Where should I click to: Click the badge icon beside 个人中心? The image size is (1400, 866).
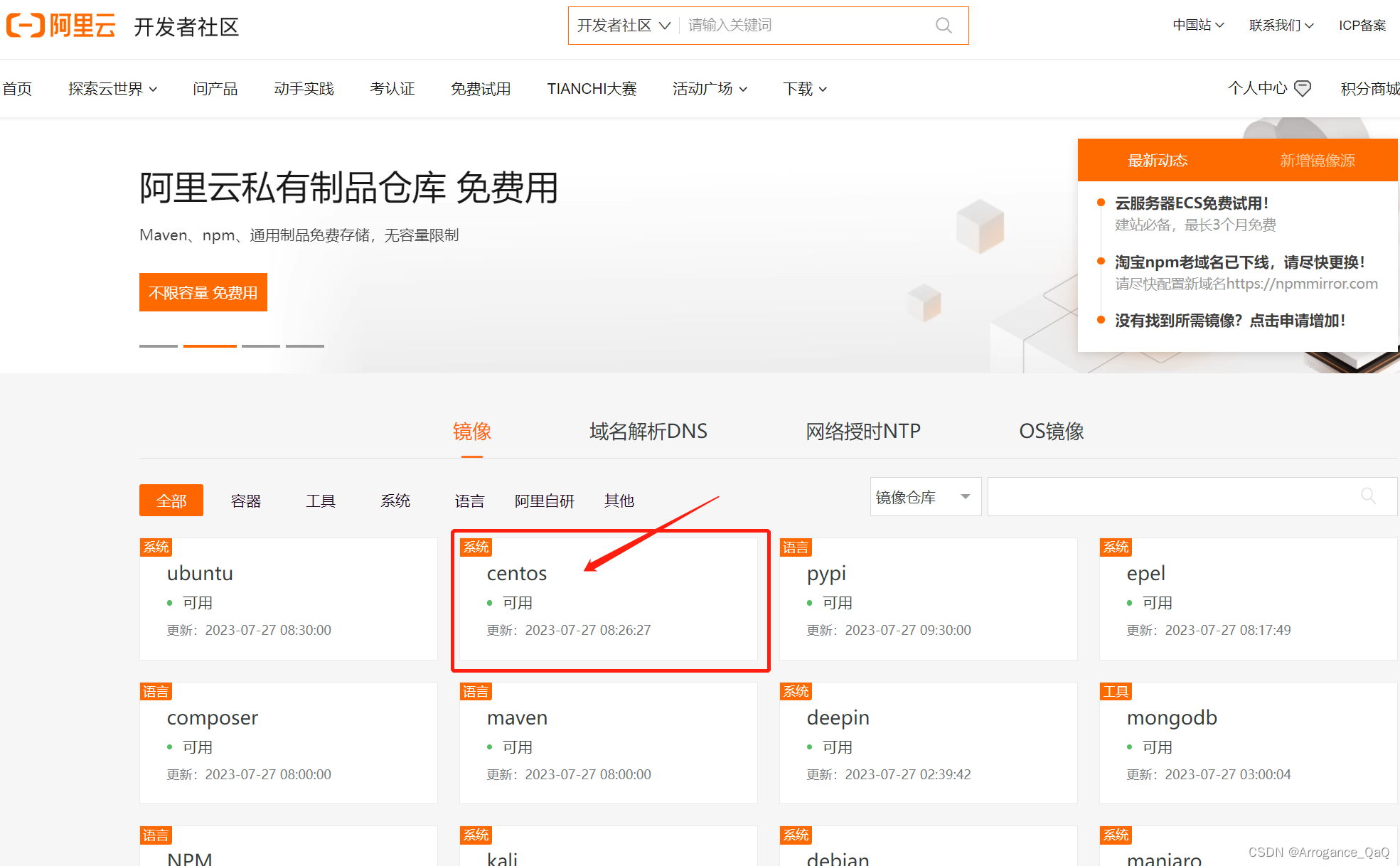[1303, 88]
